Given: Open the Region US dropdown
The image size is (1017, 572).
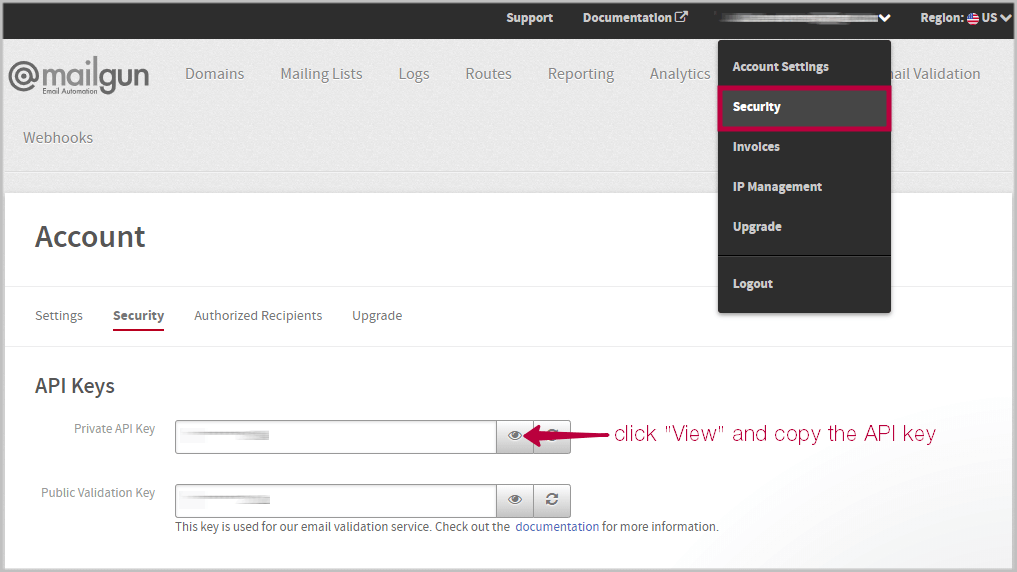Looking at the screenshot, I should [966, 18].
